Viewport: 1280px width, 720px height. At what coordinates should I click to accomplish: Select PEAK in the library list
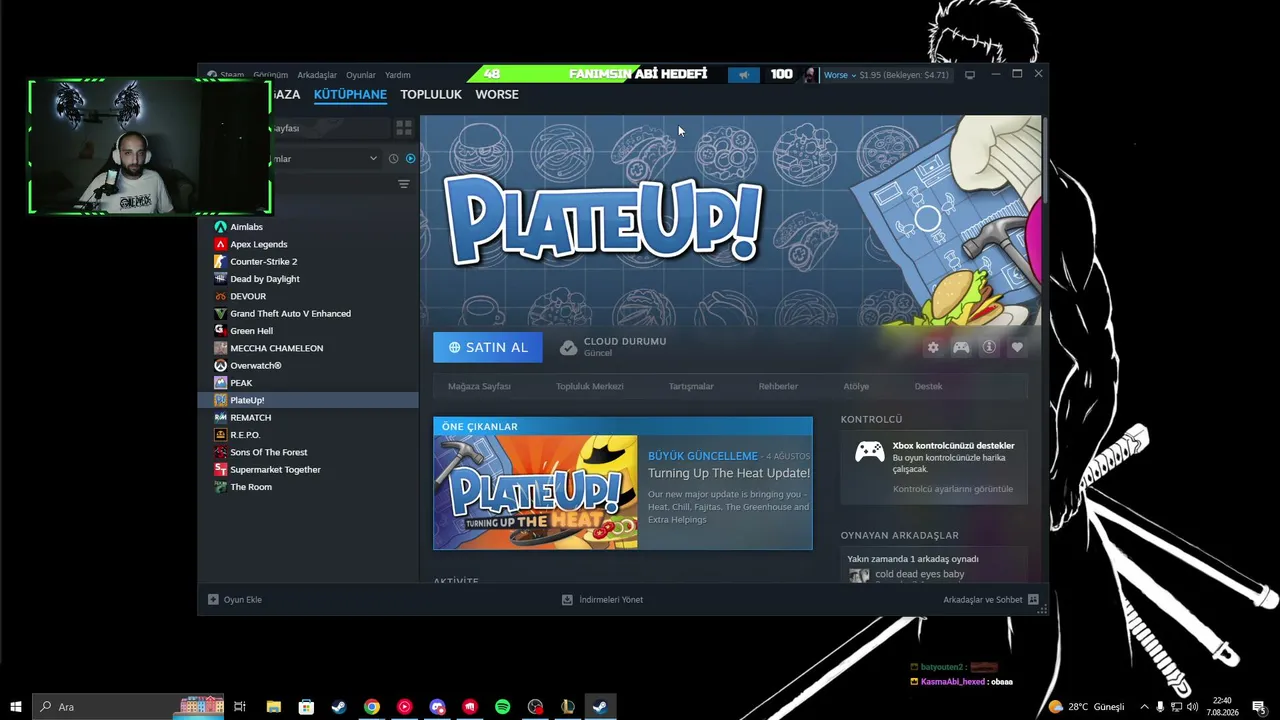(x=308, y=383)
